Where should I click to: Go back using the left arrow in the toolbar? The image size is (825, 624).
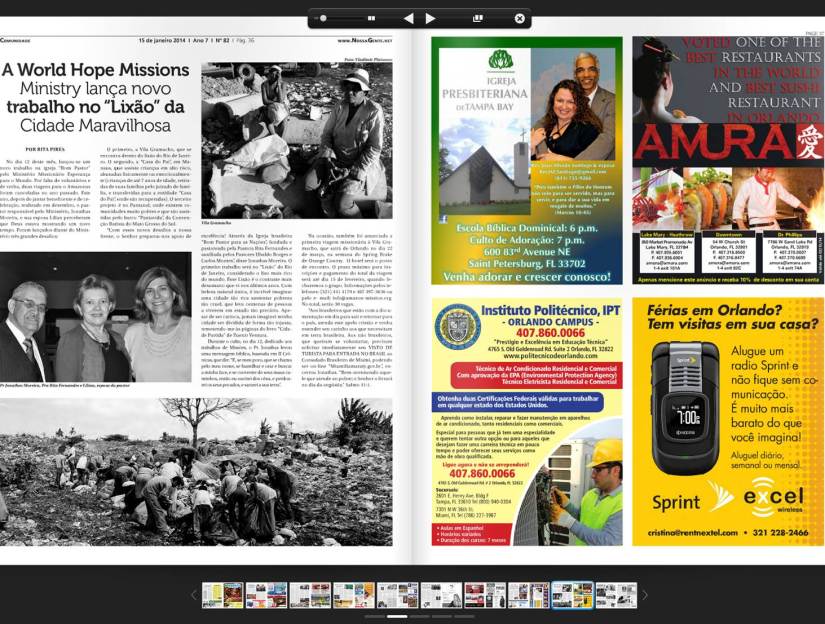click(x=408, y=18)
